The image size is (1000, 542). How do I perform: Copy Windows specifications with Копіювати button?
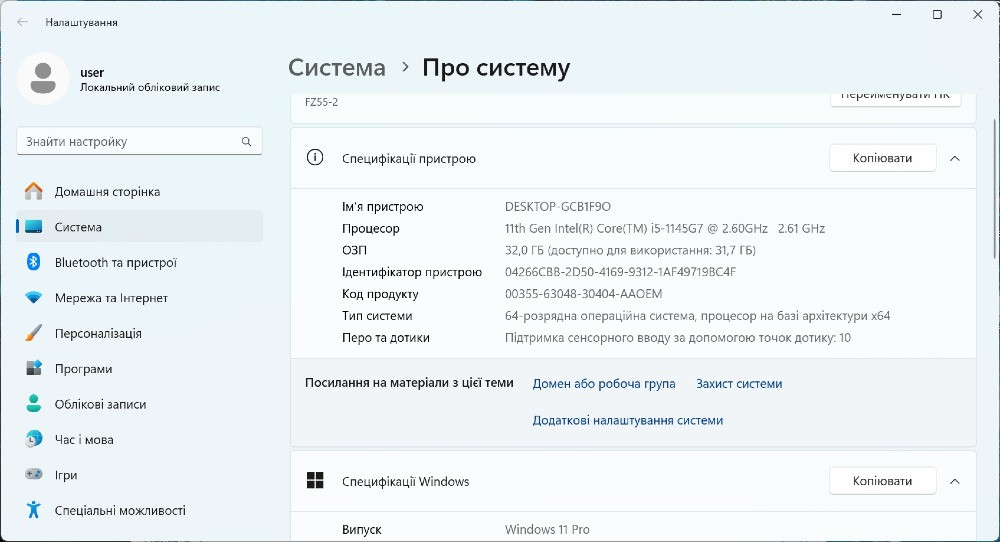pos(882,481)
